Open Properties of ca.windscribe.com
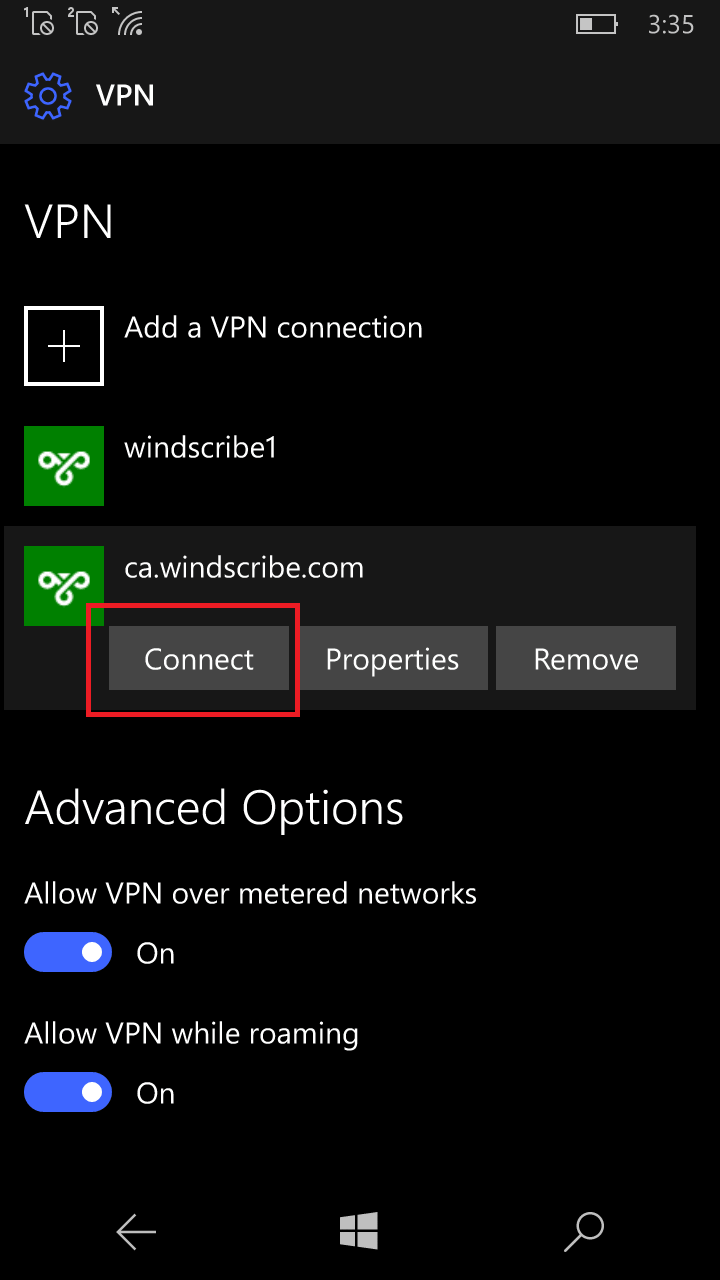This screenshot has width=720, height=1280. coord(392,659)
